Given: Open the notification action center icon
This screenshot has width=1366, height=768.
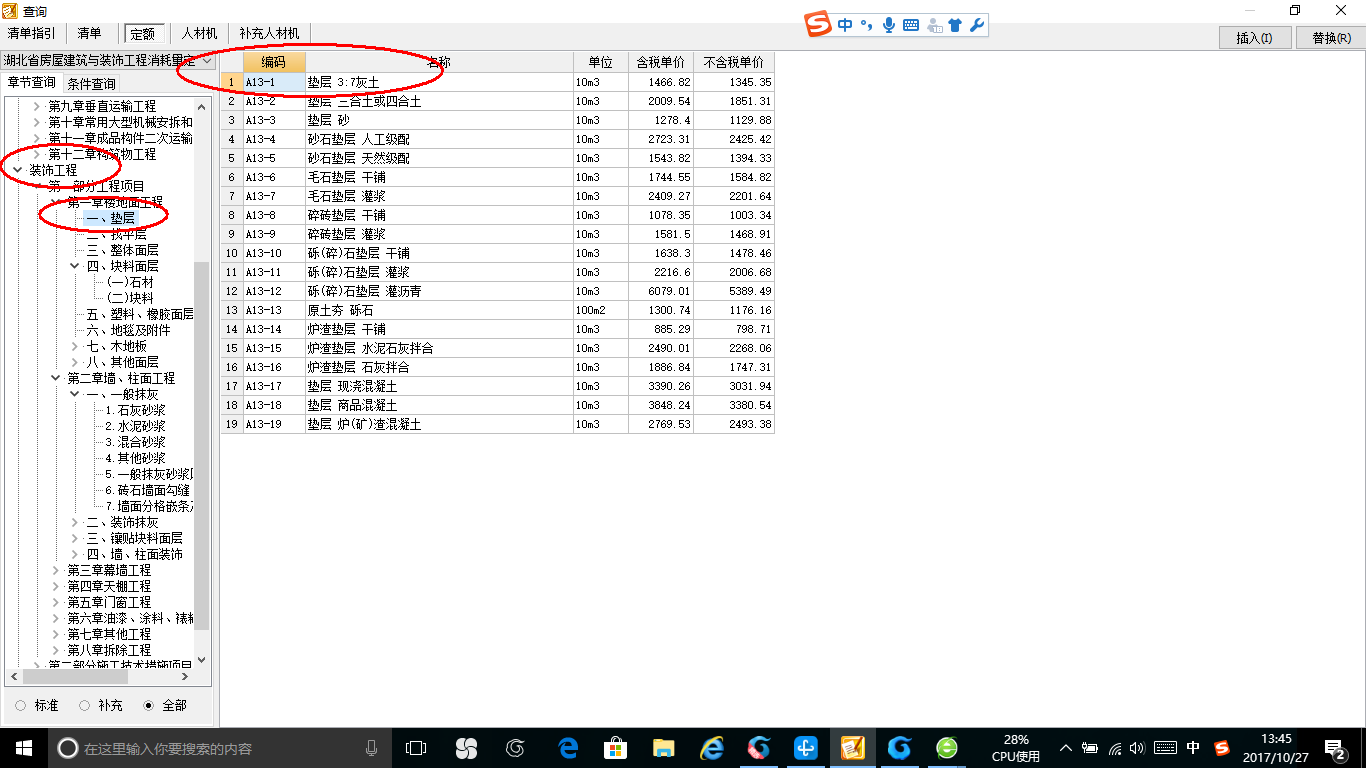Looking at the screenshot, I should (1334, 748).
